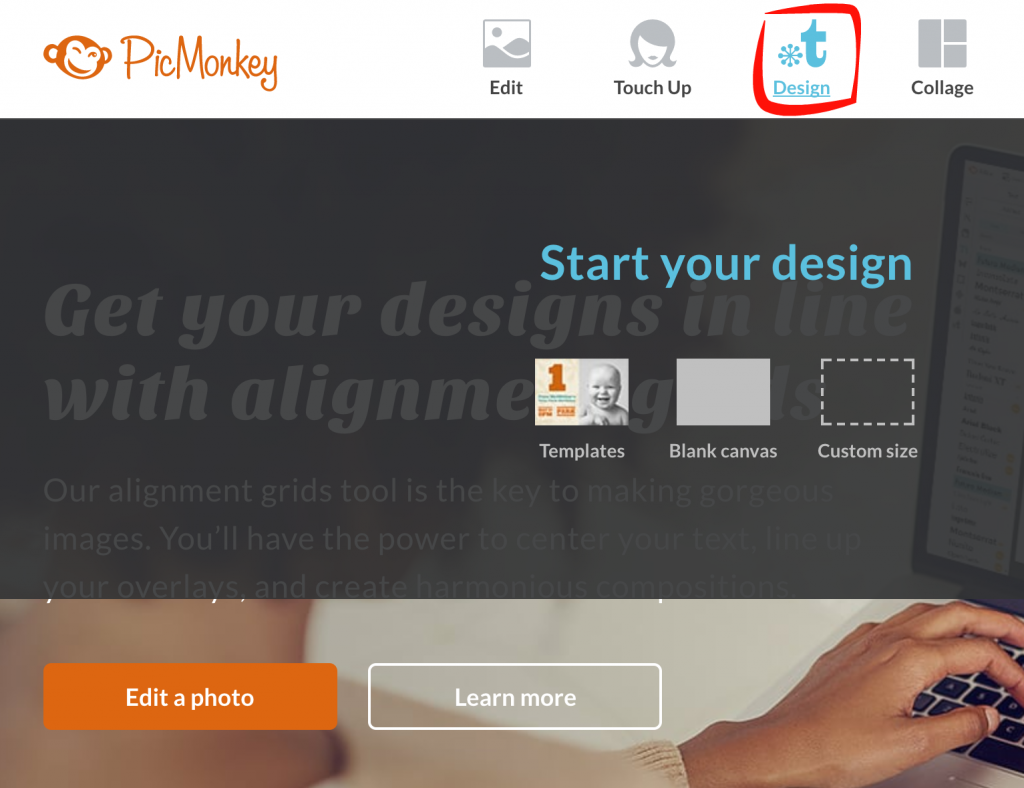The width and height of the screenshot is (1024, 788).
Task: Select the Collage menu label
Action: pyautogui.click(x=942, y=87)
